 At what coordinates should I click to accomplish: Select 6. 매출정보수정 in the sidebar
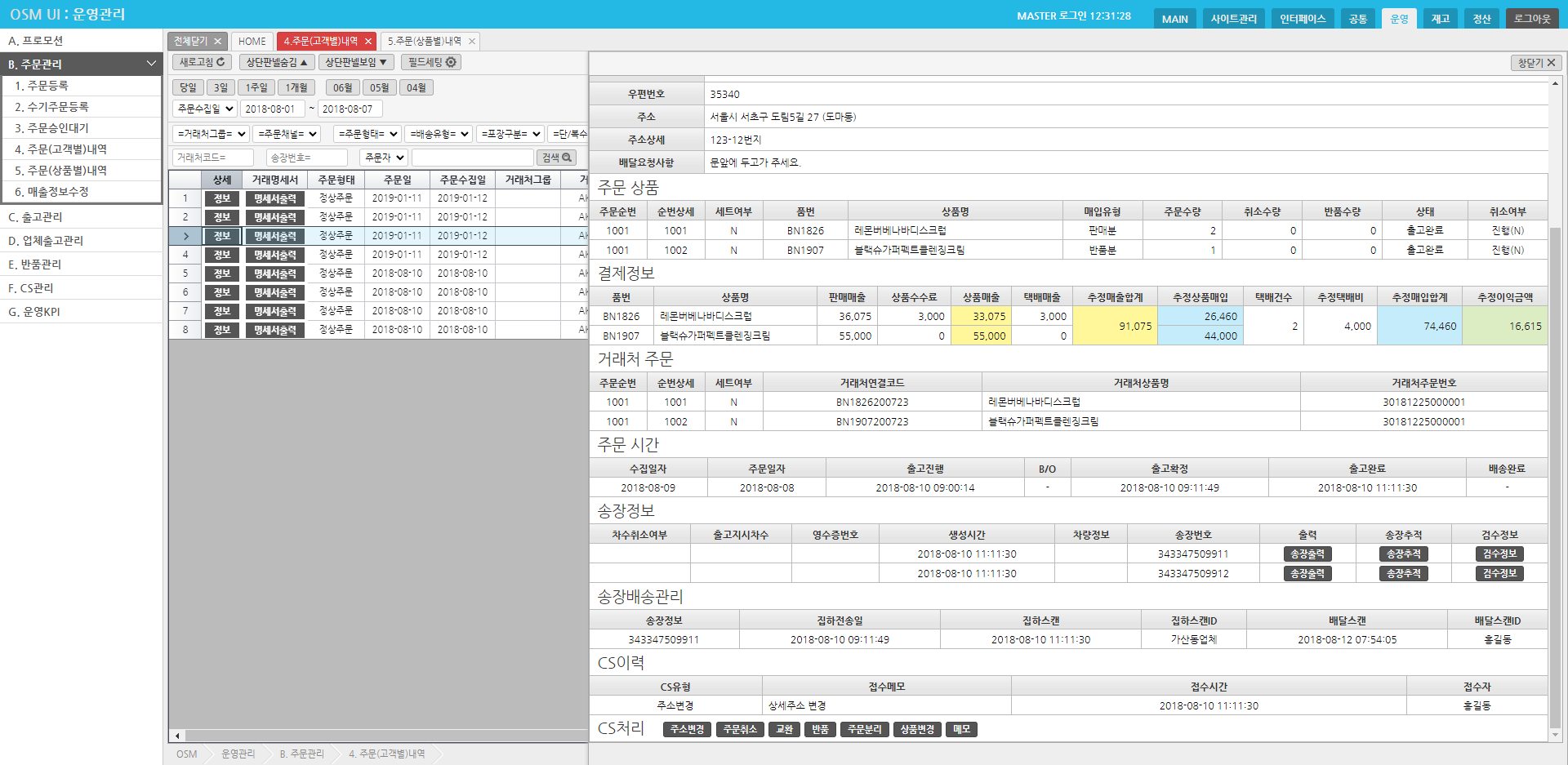click(x=51, y=192)
